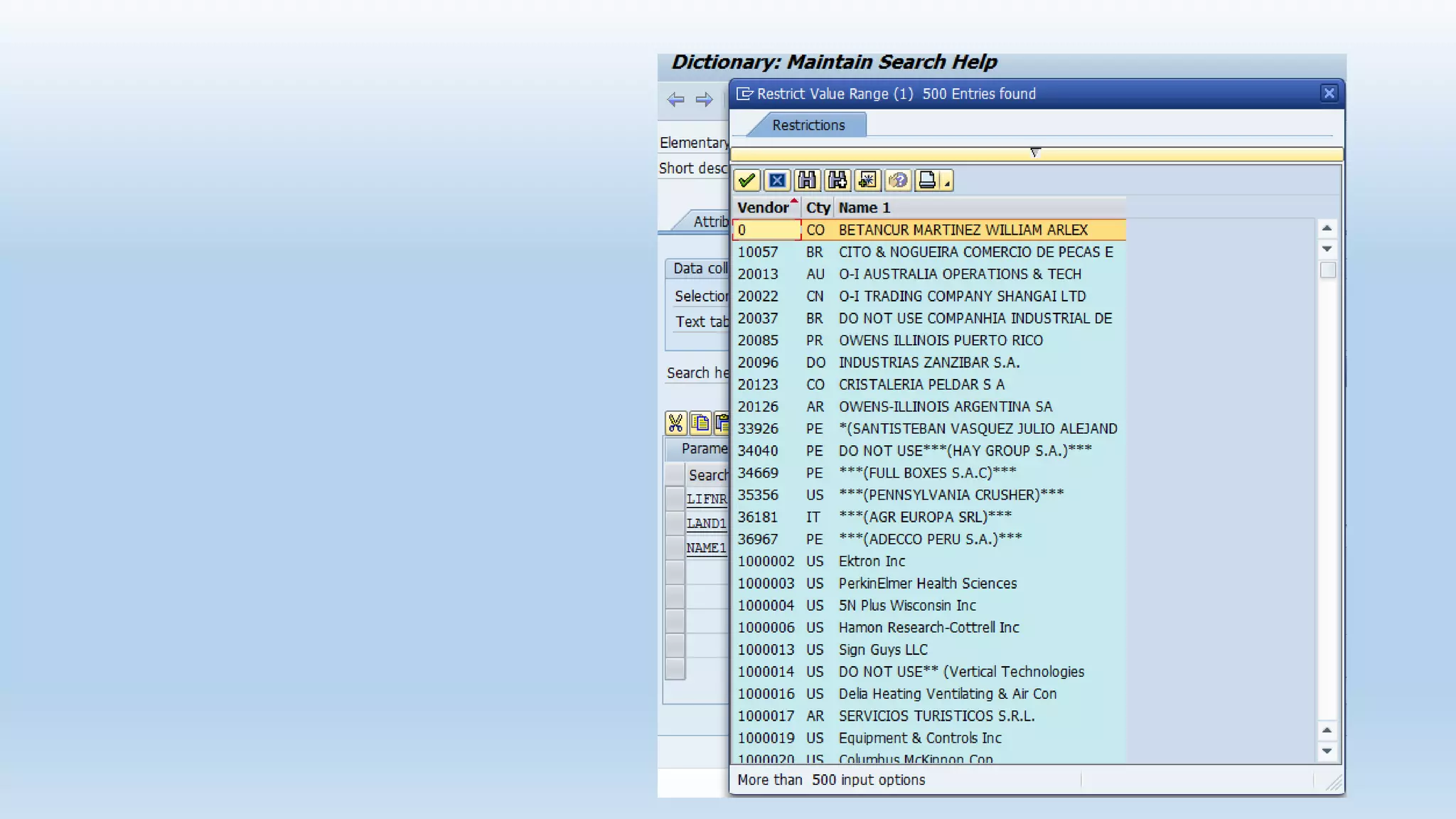Sort by the Vendor column header
This screenshot has height=819, width=1456.
point(763,208)
